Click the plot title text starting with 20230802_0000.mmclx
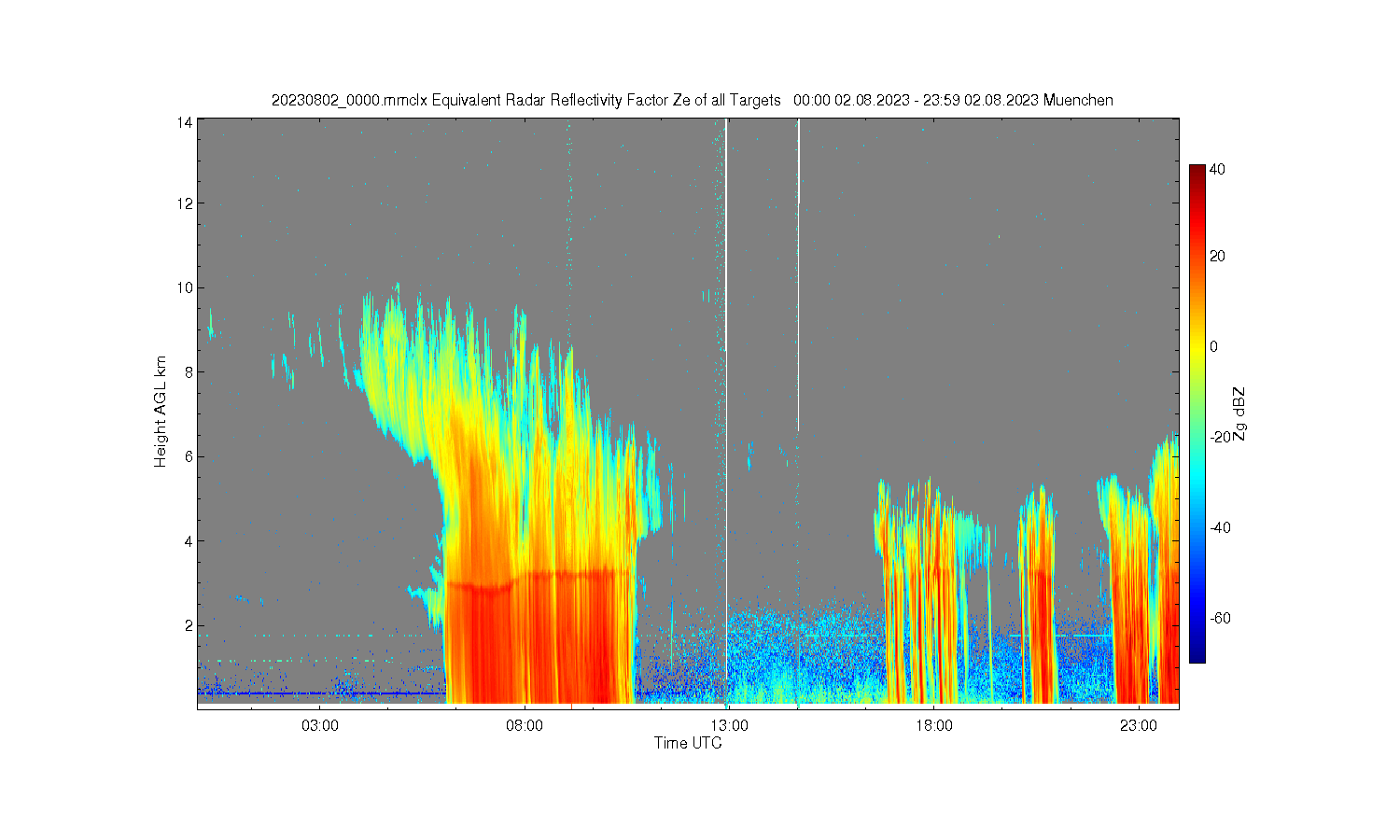 692,100
